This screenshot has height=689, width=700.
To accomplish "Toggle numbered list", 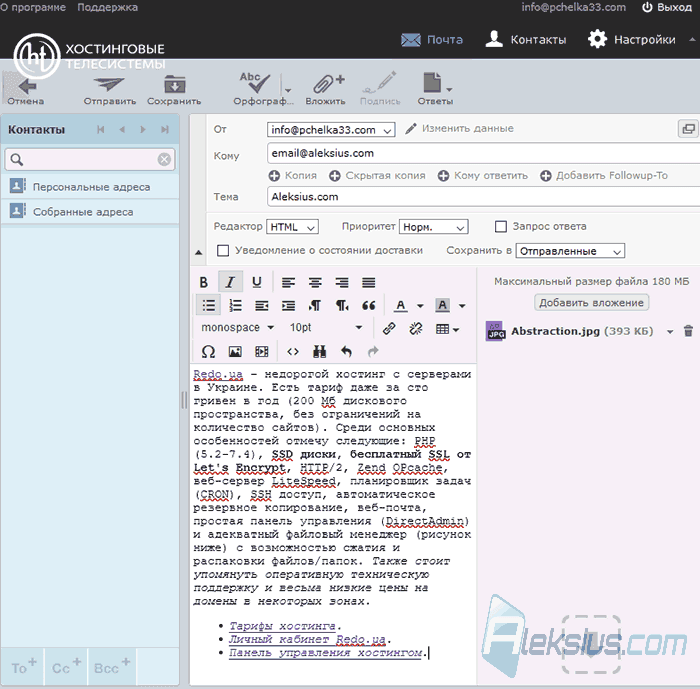I will 235,305.
